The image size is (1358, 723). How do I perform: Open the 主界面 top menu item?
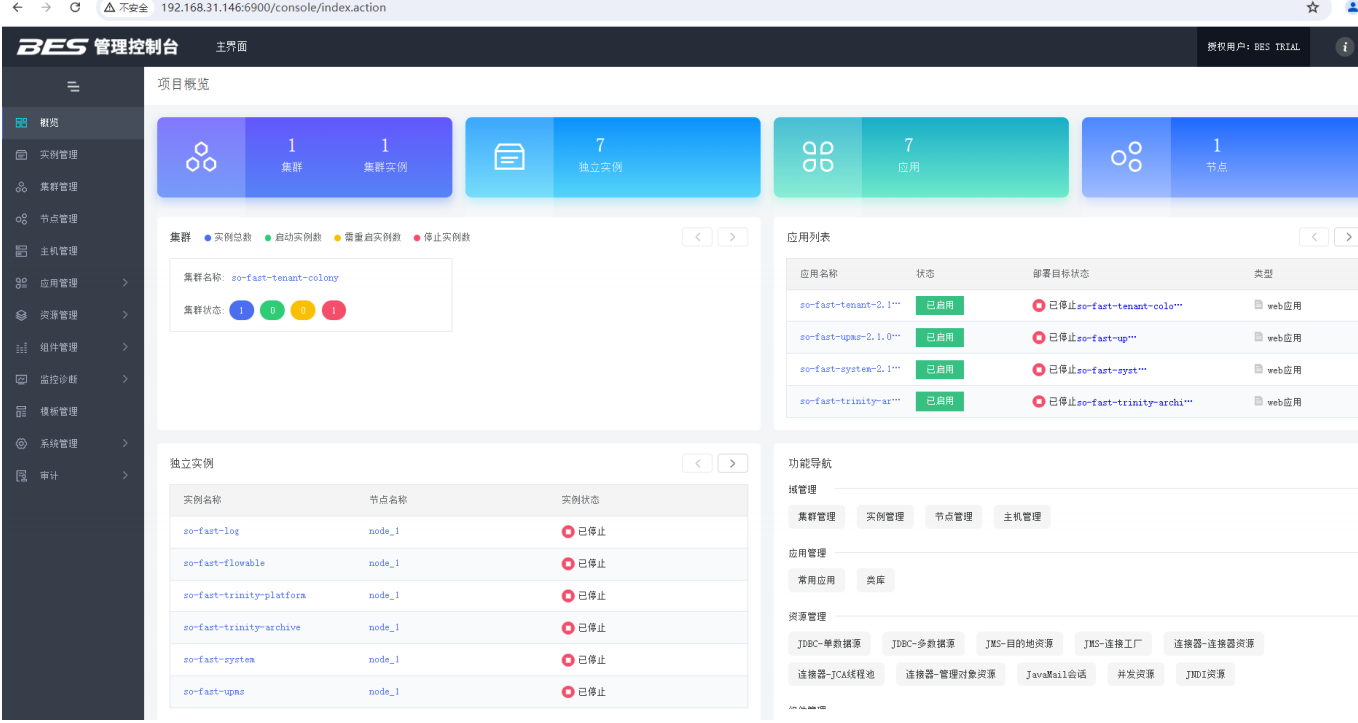click(x=231, y=47)
